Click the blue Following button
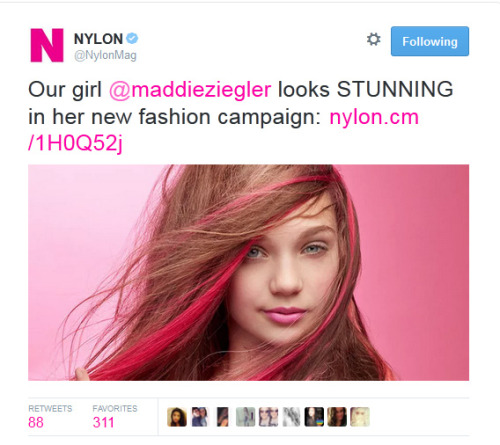 [x=430, y=41]
